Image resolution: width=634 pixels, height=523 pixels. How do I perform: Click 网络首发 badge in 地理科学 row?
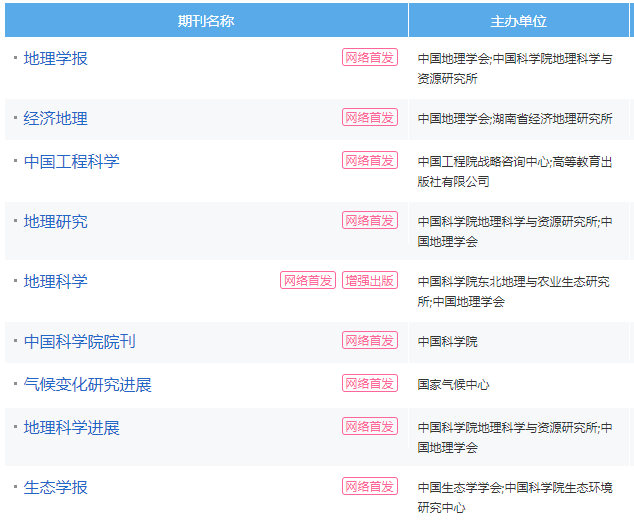(308, 280)
